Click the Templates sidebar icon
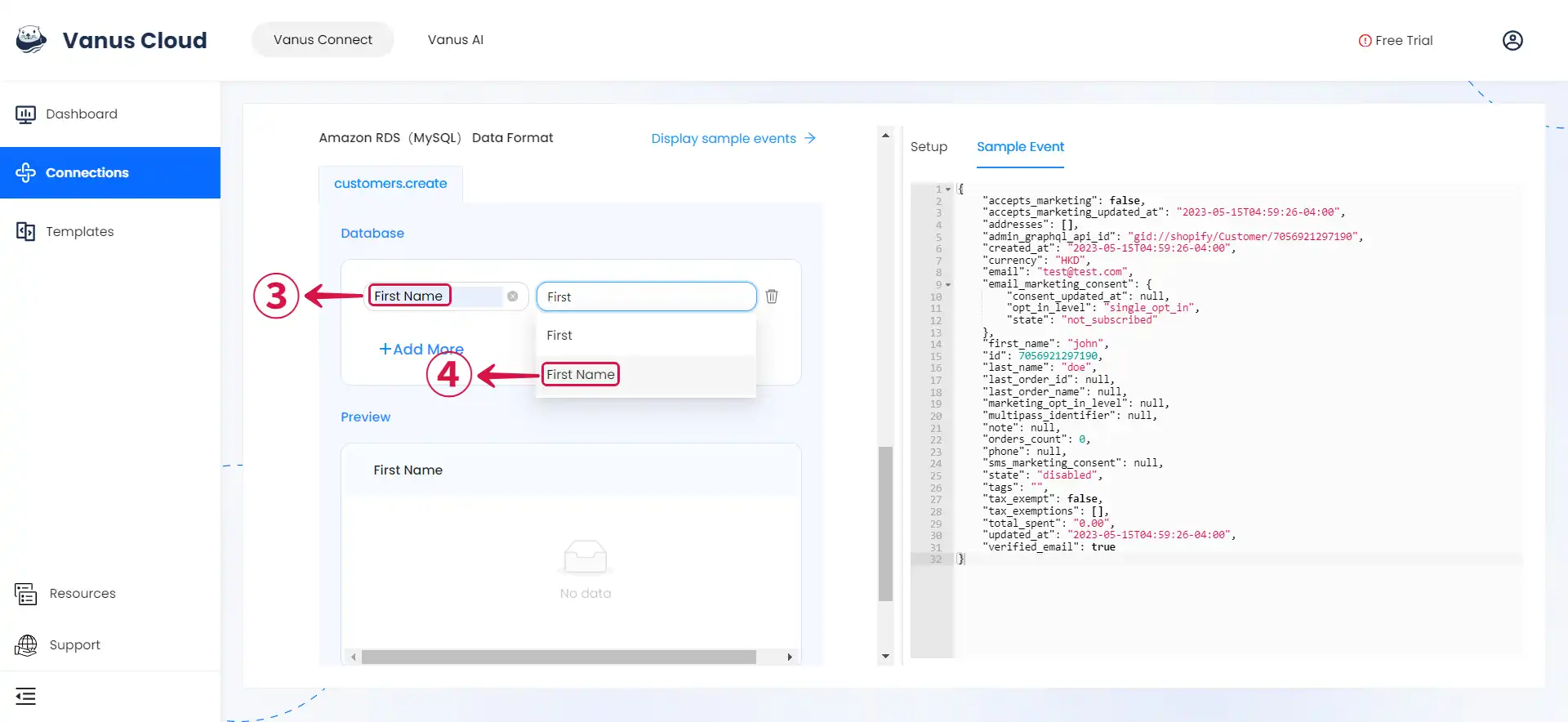This screenshot has height=722, width=1568. point(25,231)
